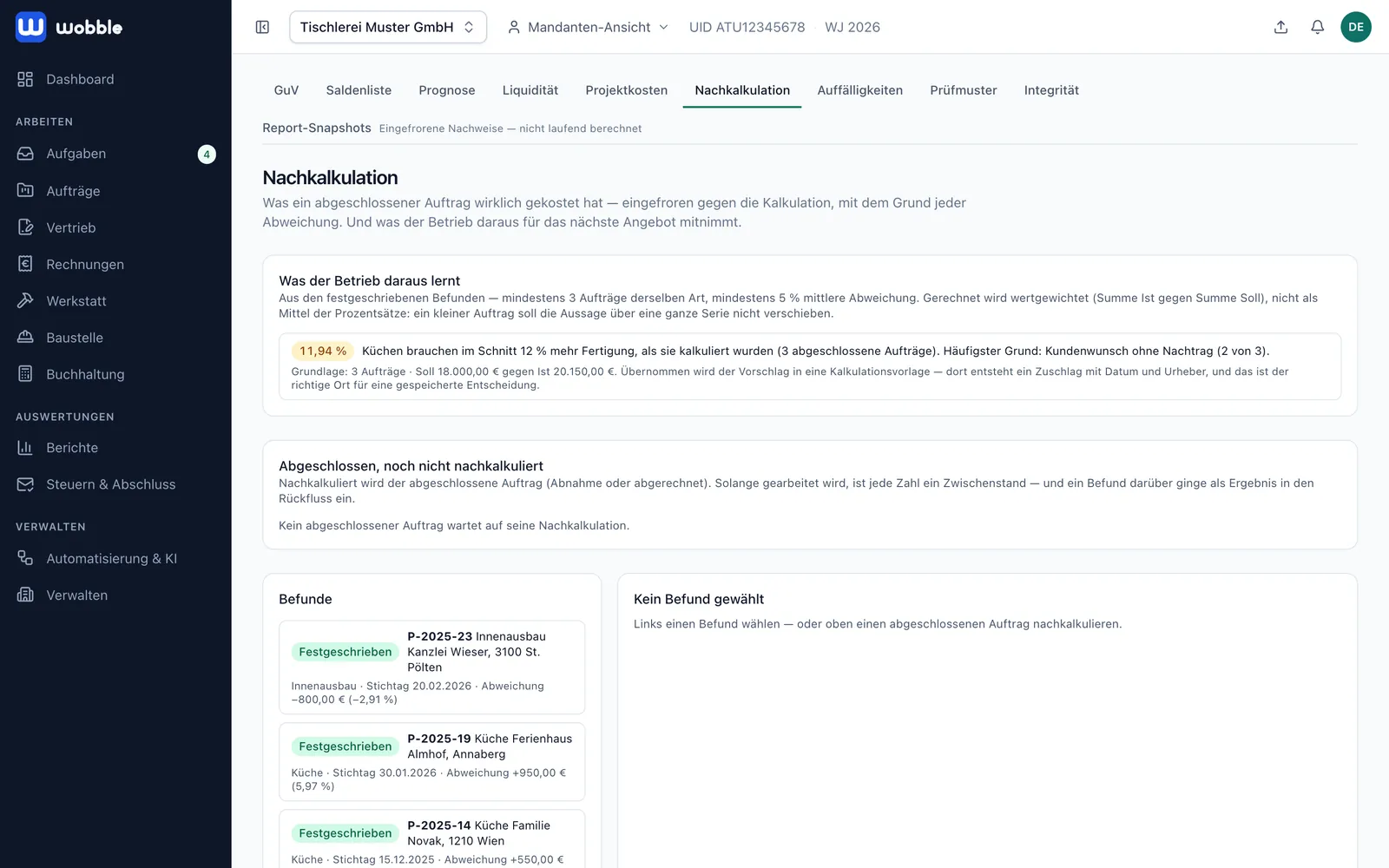Select the Projektkosten tab

tap(627, 90)
